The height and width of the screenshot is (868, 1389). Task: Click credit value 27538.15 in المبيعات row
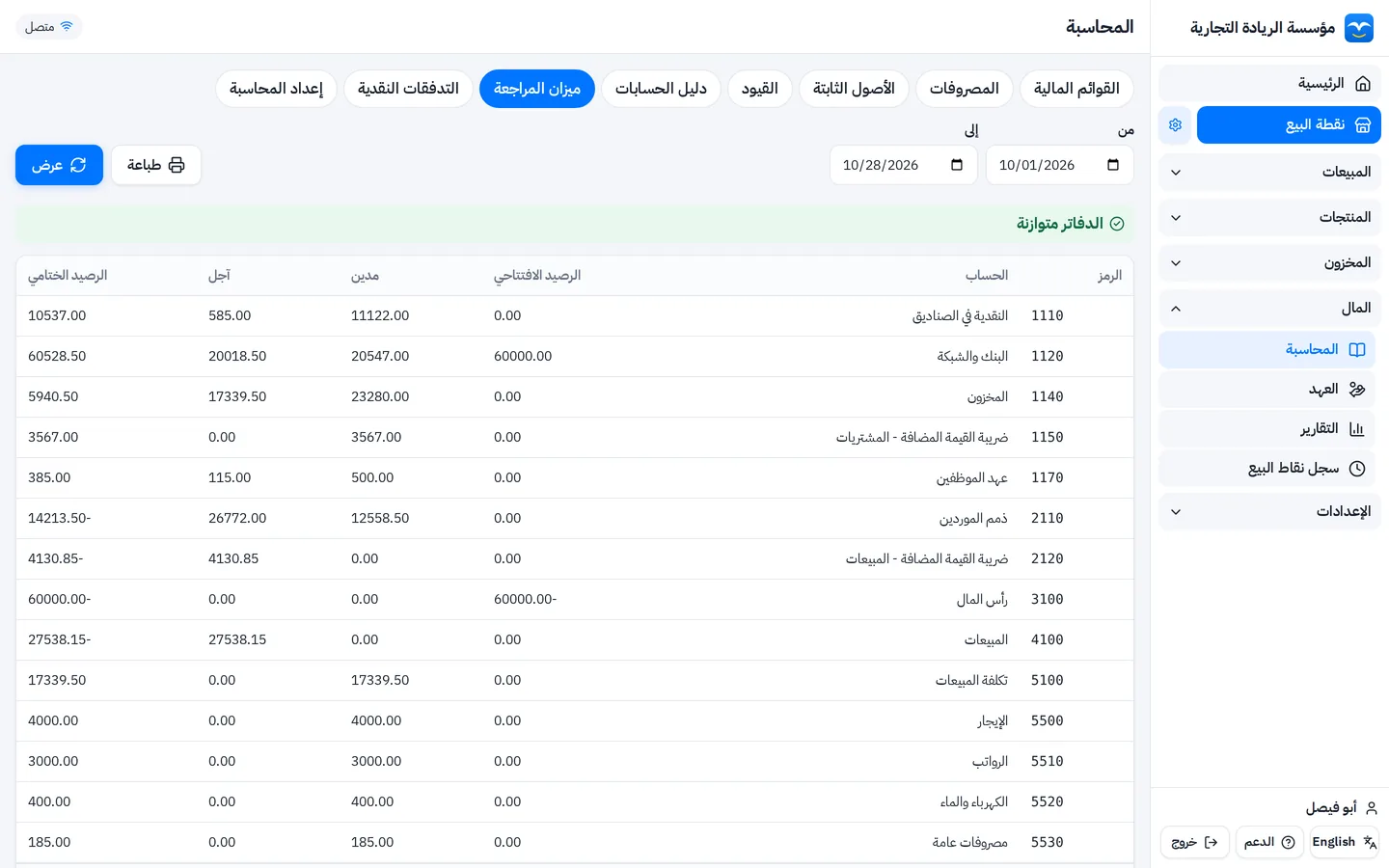click(x=237, y=640)
